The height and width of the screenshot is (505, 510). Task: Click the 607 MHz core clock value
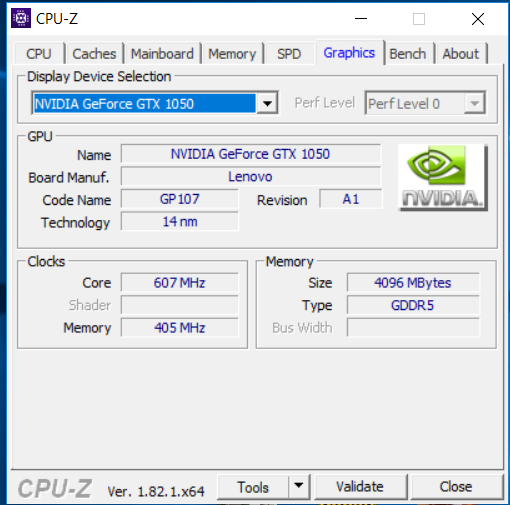tap(180, 283)
